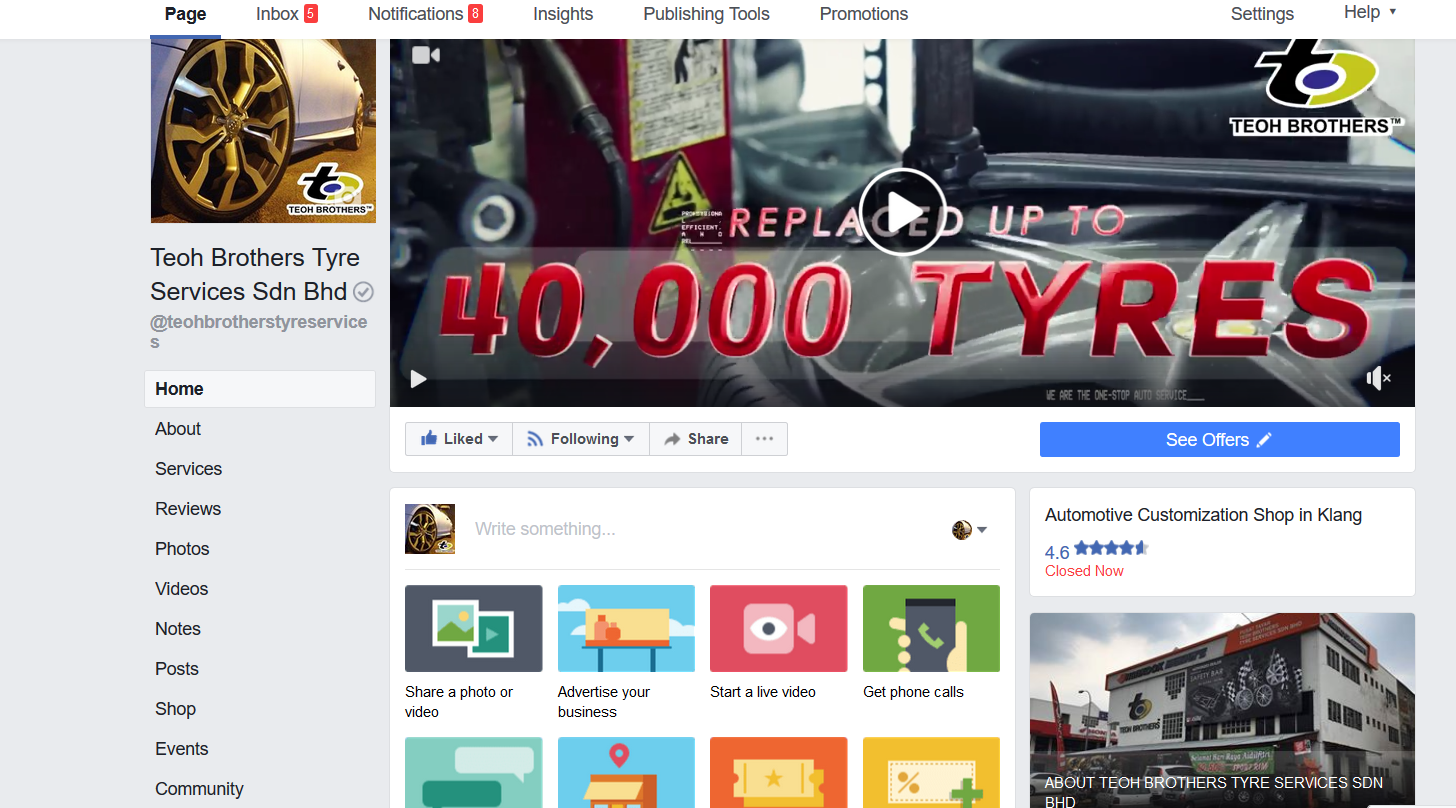This screenshot has width=1456, height=808.
Task: Open Events in the sidebar
Action: tap(182, 749)
